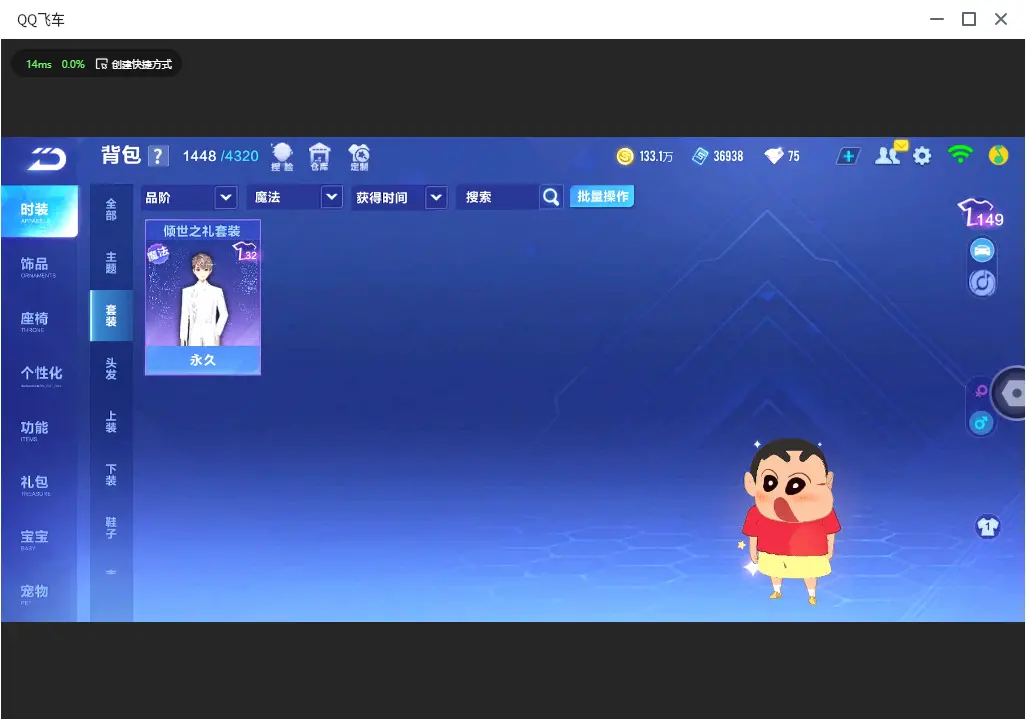
Task: Click the diamond currency icon
Action: [774, 156]
